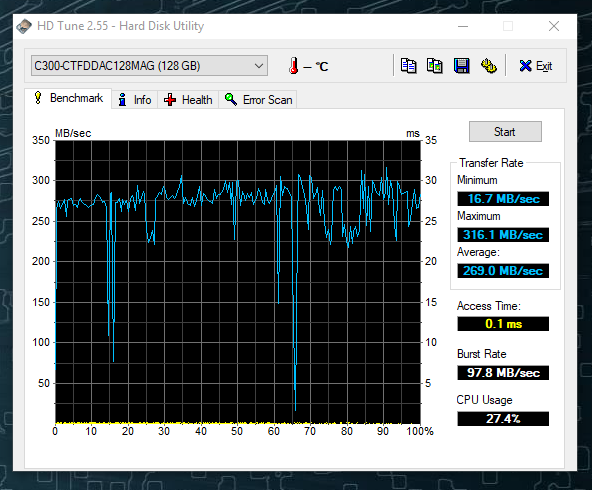592x490 pixels.
Task: Open the options tools icon
Action: pos(488,66)
